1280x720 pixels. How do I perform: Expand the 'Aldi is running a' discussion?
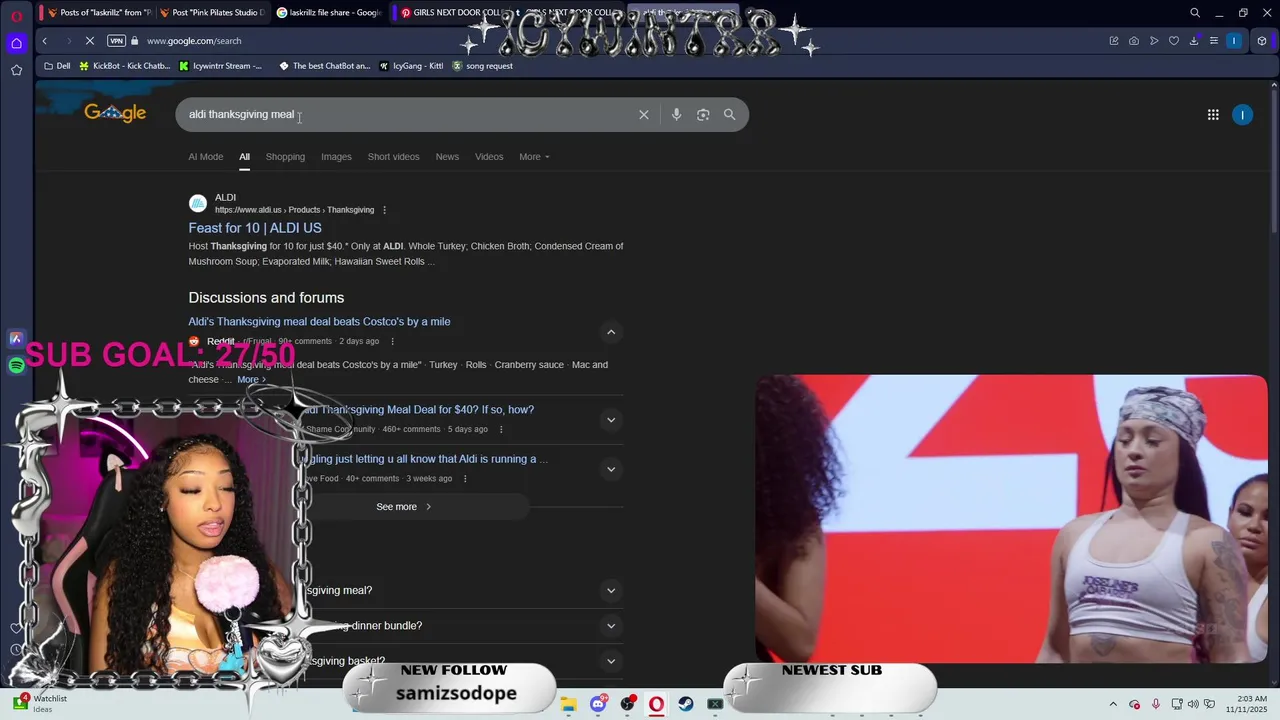(x=611, y=469)
